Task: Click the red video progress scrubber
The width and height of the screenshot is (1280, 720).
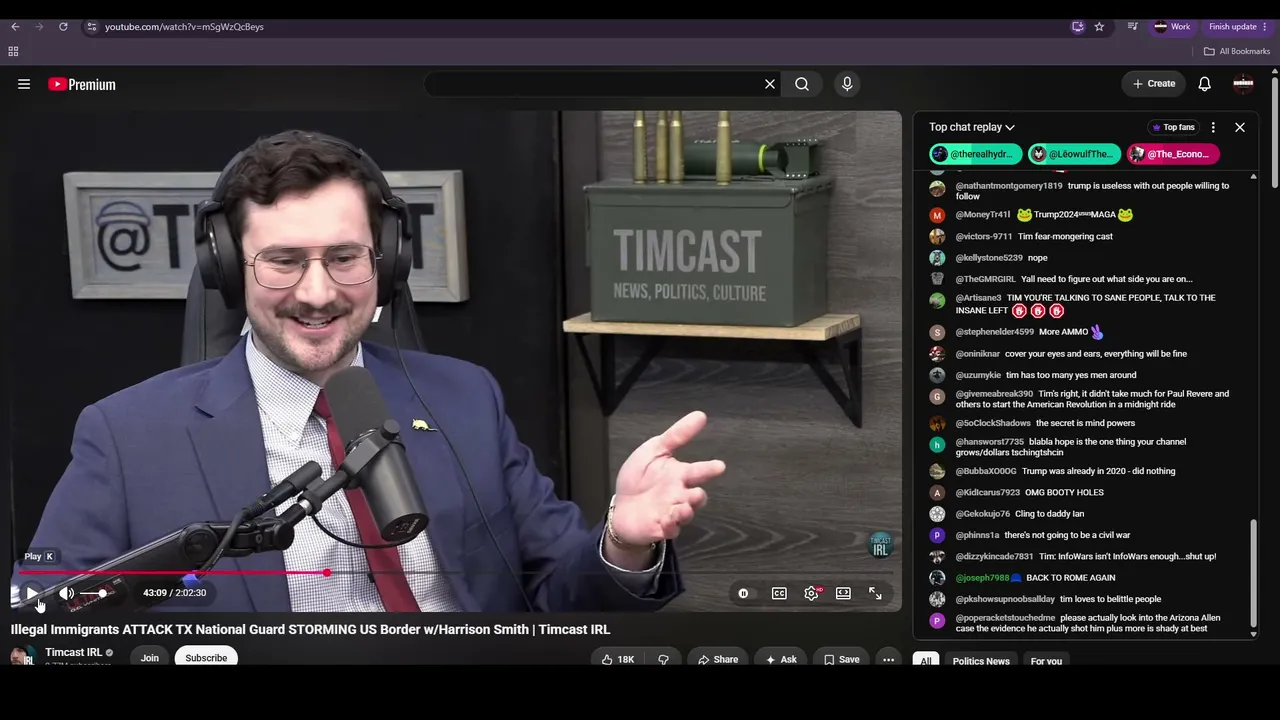Action: tap(327, 573)
